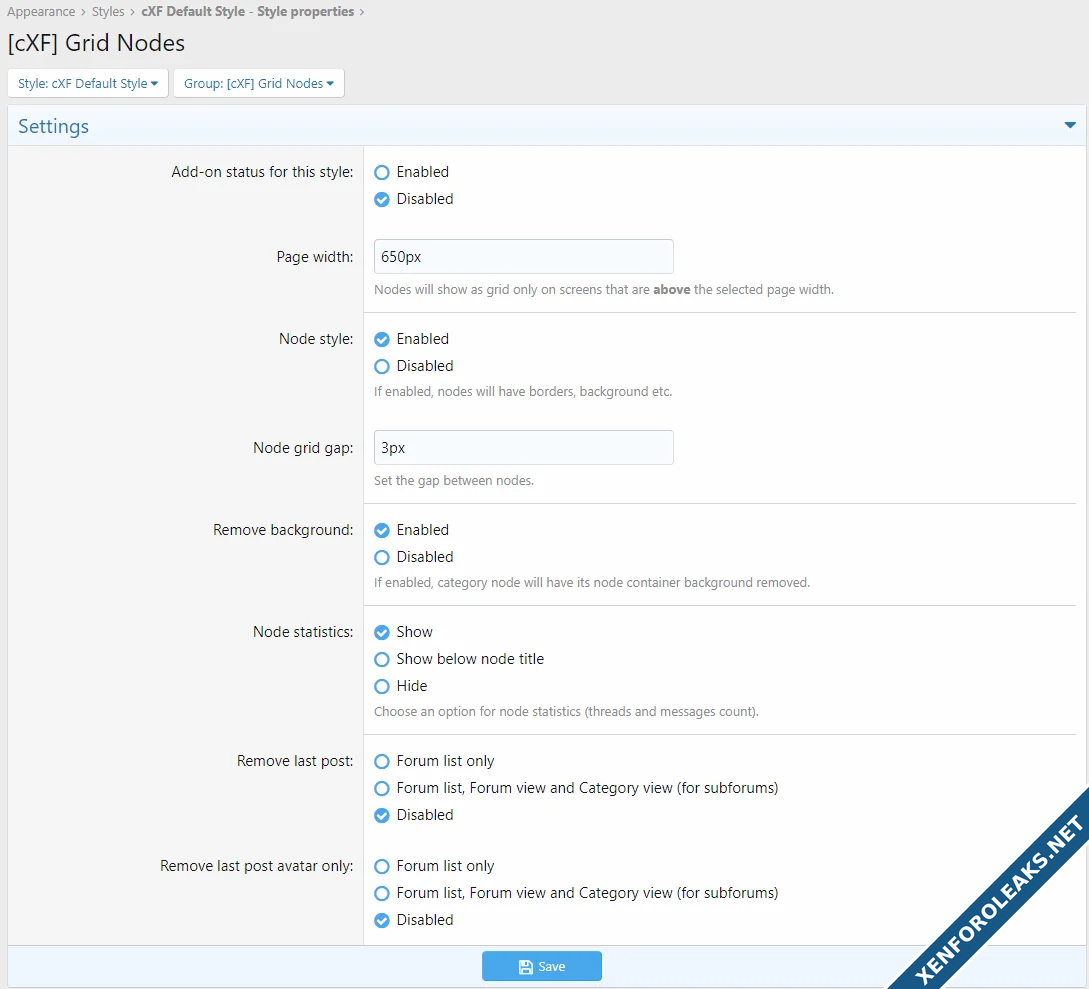Set Node style to Disabled
The image size is (1089, 989).
click(x=382, y=367)
